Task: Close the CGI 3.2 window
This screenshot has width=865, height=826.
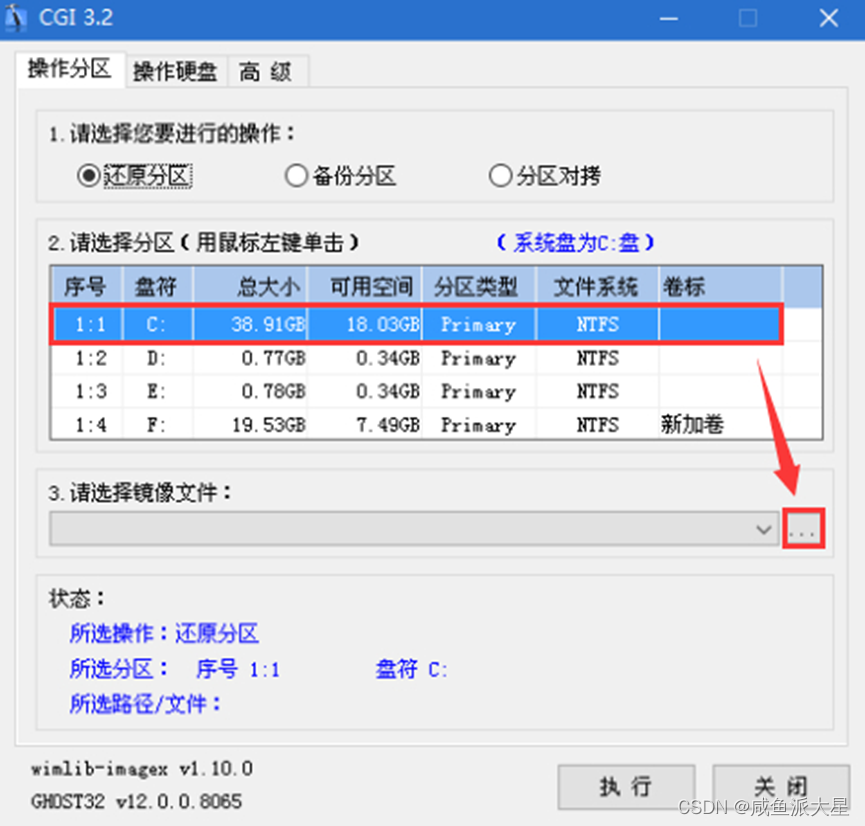Action: pos(829,19)
